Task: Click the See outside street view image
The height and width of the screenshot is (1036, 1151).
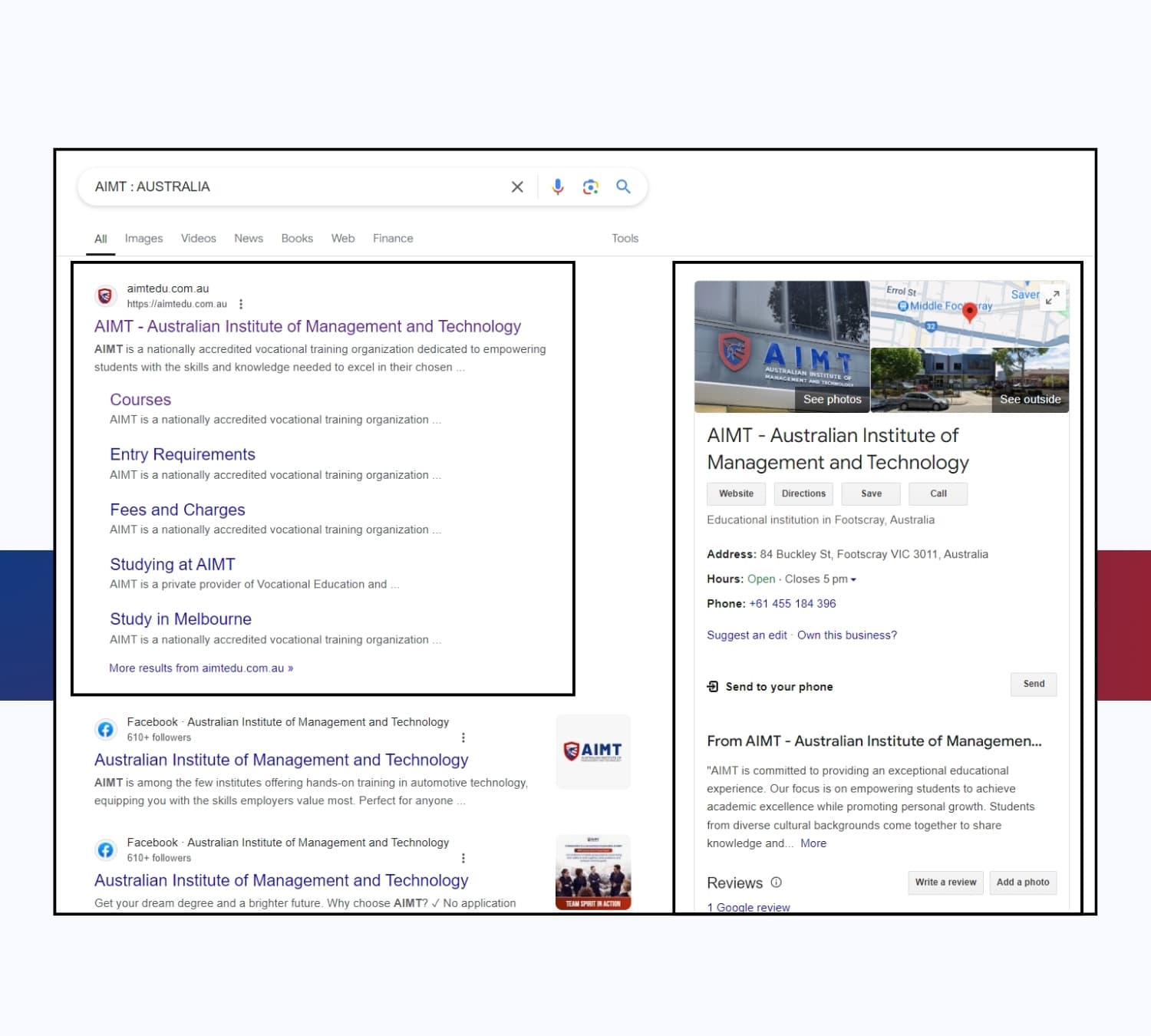Action: pyautogui.click(x=970, y=380)
